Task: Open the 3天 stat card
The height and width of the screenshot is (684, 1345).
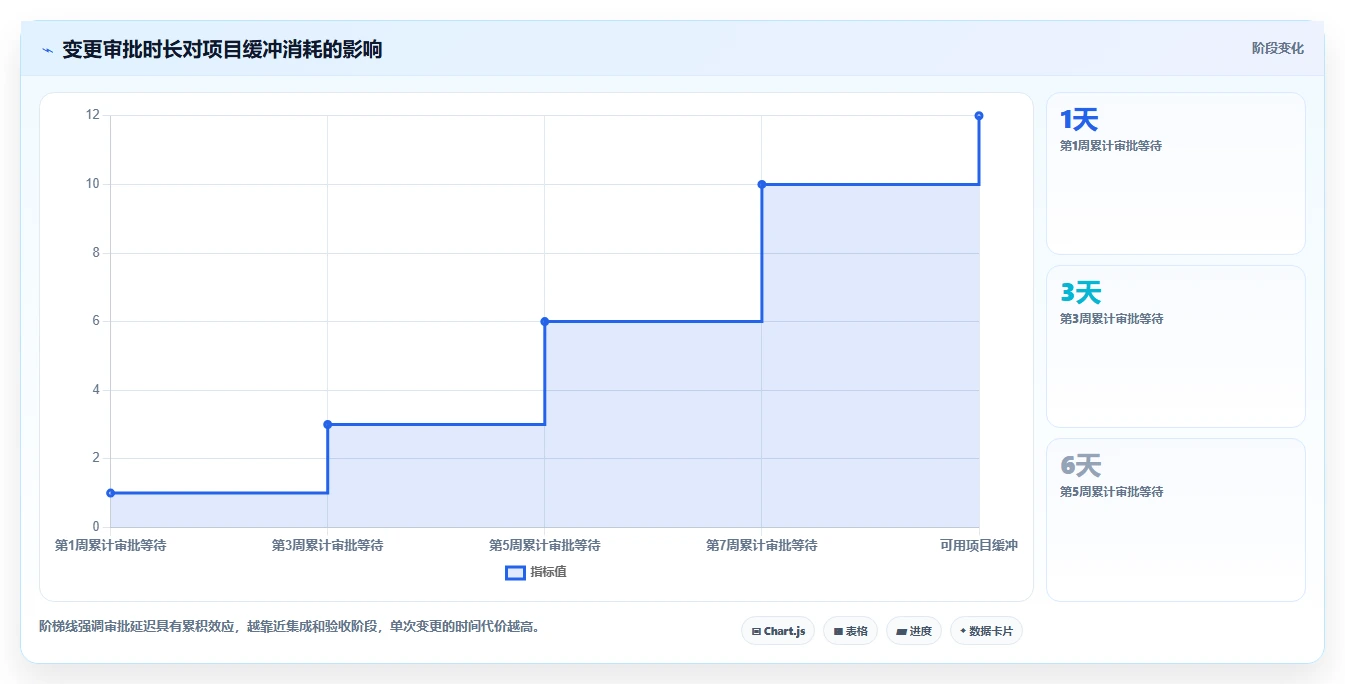Action: point(1176,347)
